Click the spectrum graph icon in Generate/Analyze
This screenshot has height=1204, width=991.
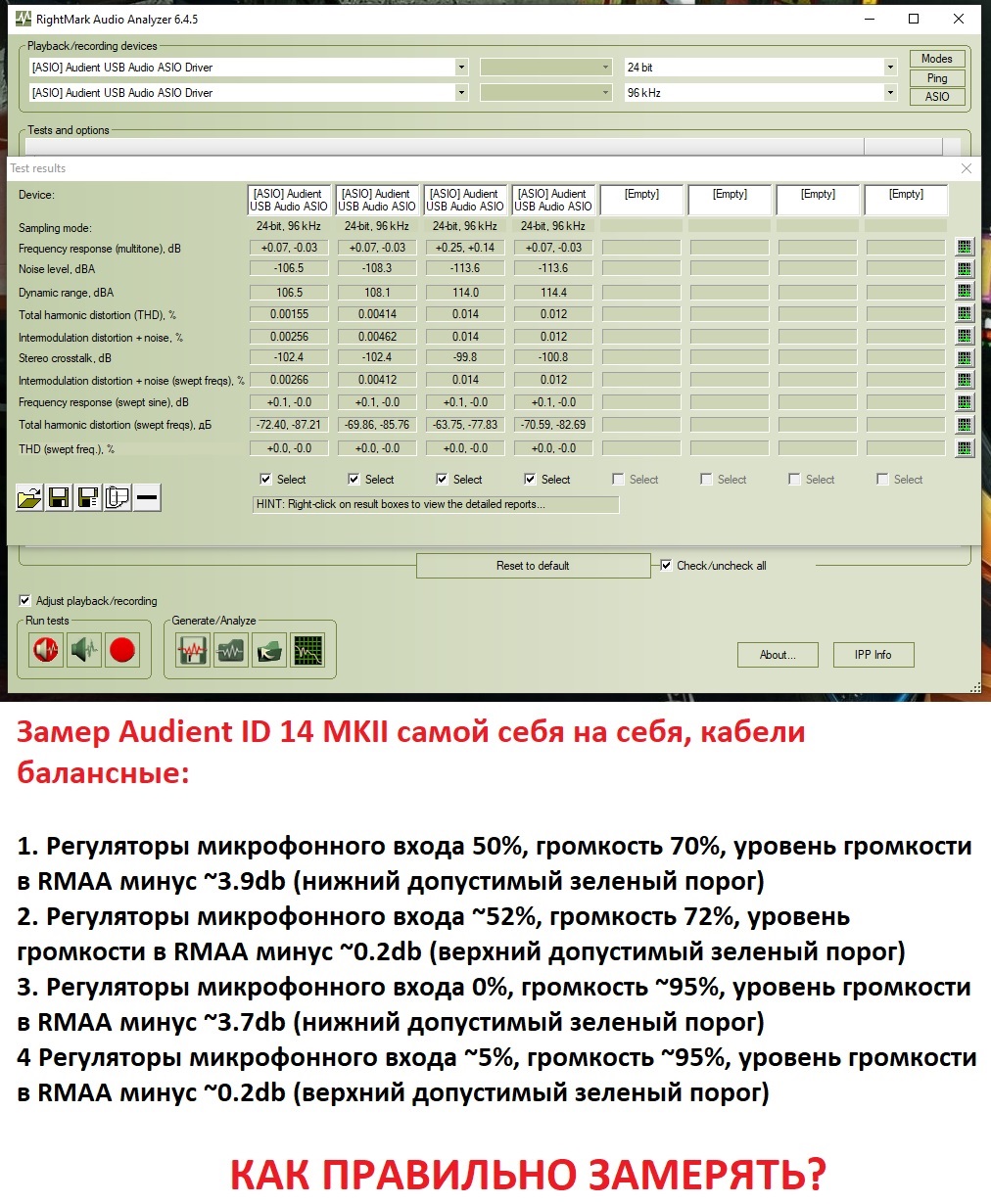pyautogui.click(x=307, y=650)
